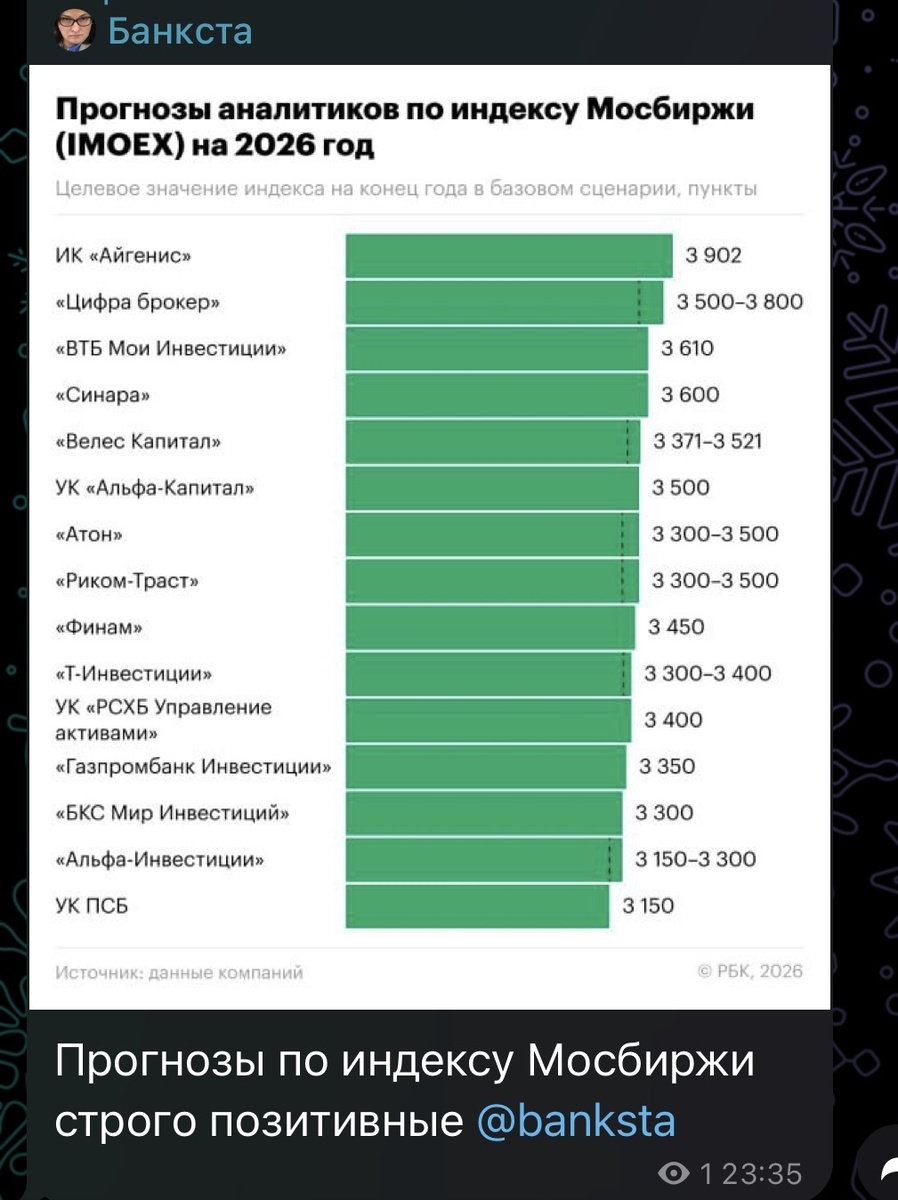The image size is (898, 1200).
Task: Tap the ИК «Айгенис» green bar
Action: (x=508, y=255)
